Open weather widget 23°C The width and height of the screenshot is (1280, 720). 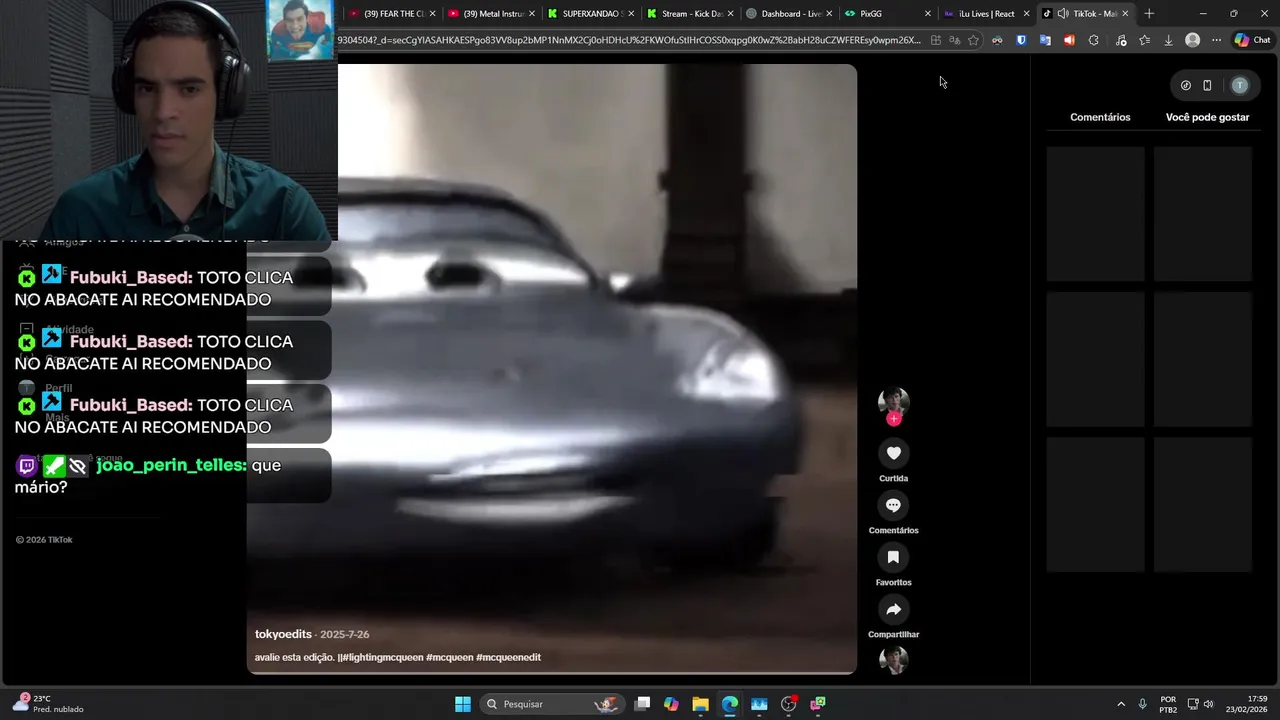point(47,704)
